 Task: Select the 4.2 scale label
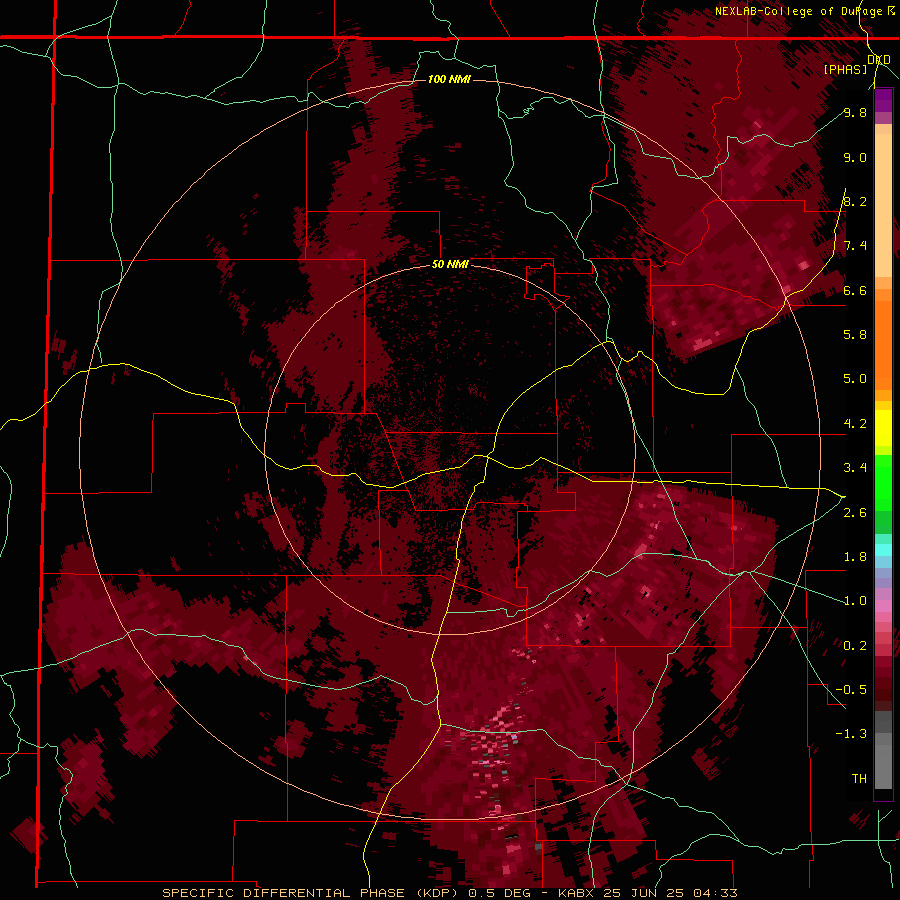855,424
